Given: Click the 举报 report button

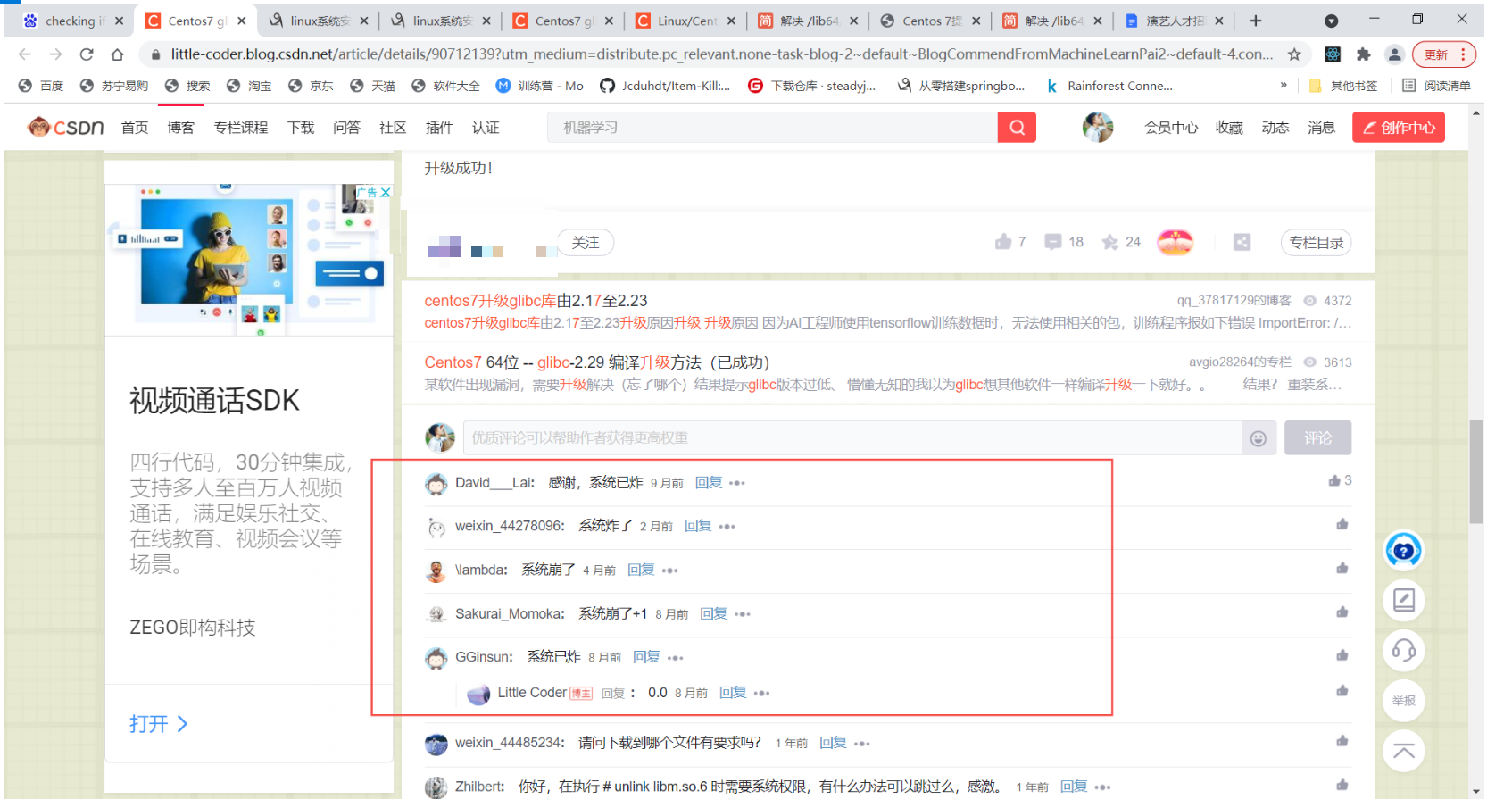Looking at the screenshot, I should (1403, 701).
